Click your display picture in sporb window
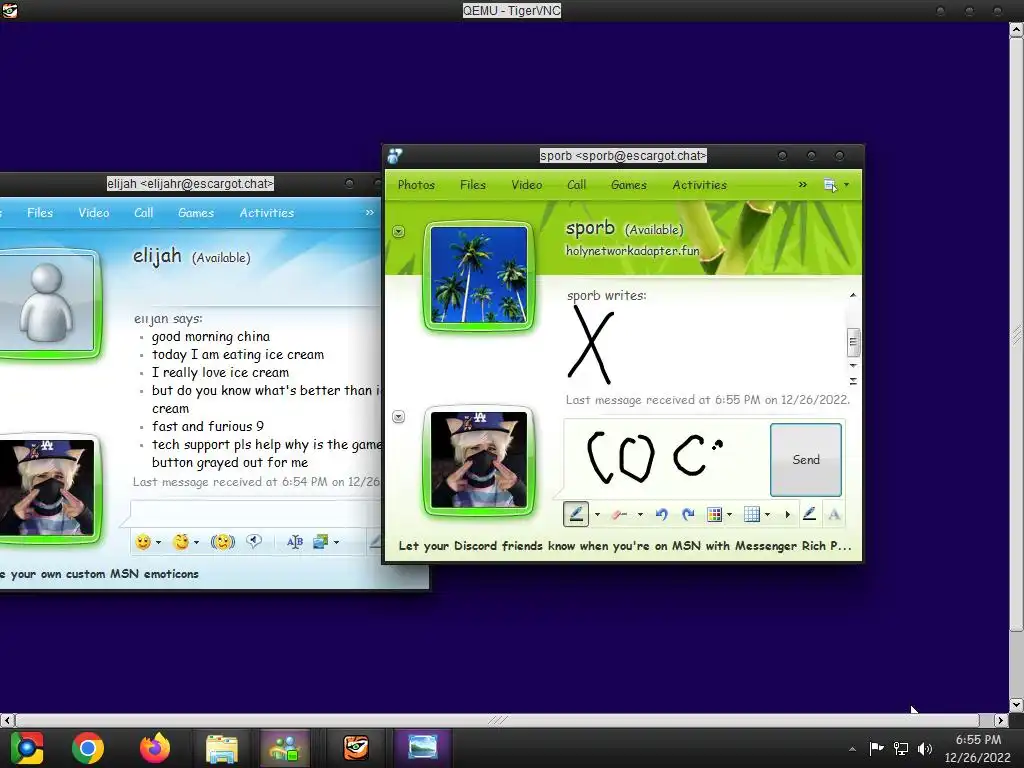1024x768 pixels. click(479, 460)
